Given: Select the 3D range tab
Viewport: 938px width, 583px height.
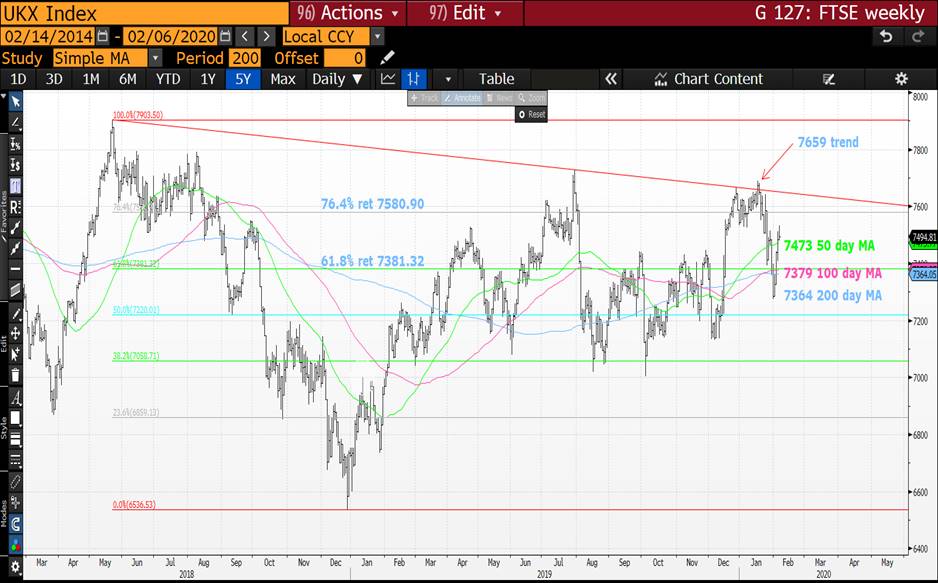Looking at the screenshot, I should pos(54,79).
